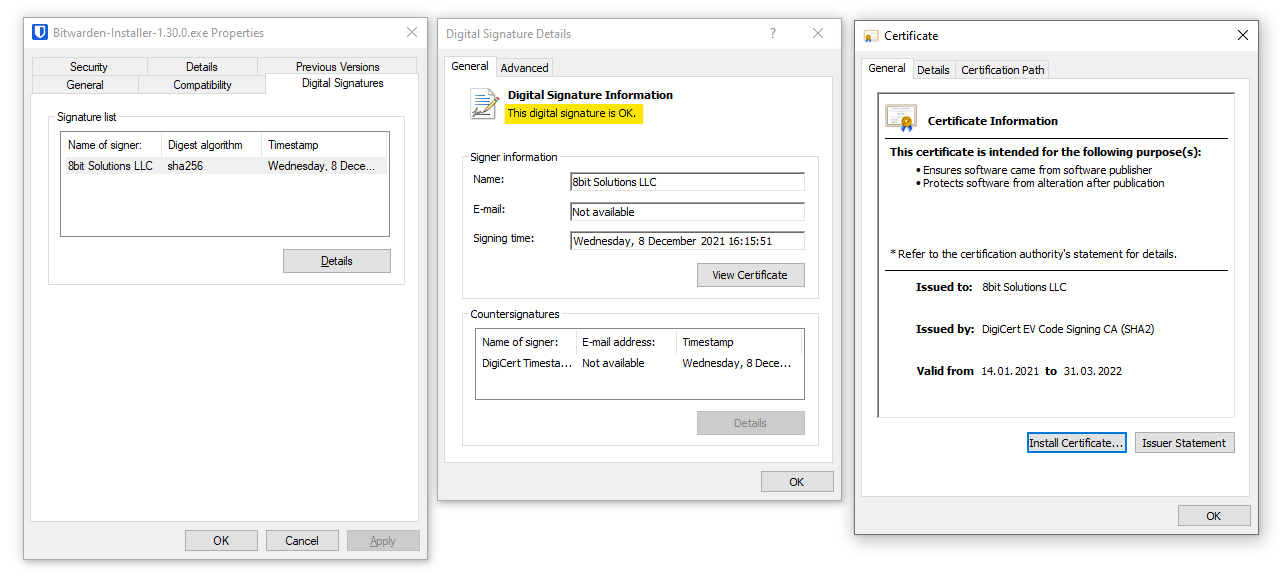Click the 'Issued to' value 8bit Solutions LLC
The image size is (1284, 581).
pos(1025,287)
